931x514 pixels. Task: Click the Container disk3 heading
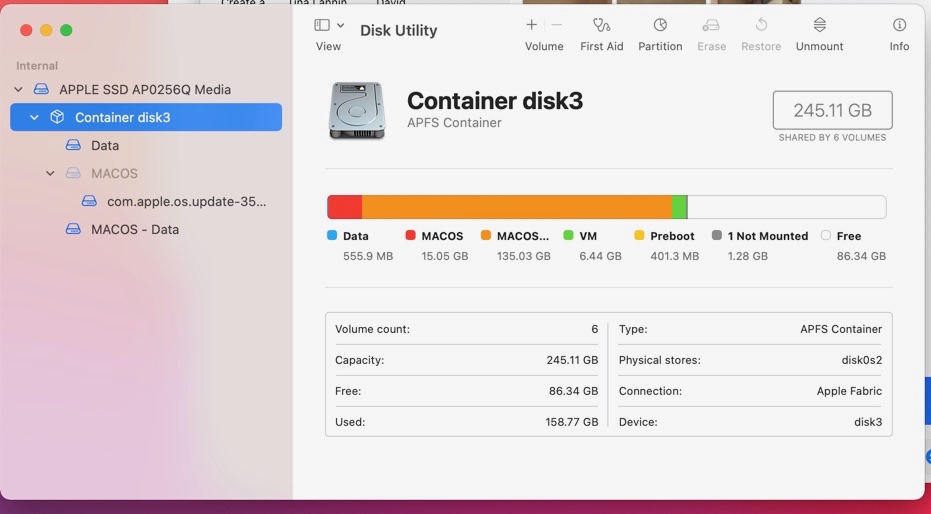[495, 101]
